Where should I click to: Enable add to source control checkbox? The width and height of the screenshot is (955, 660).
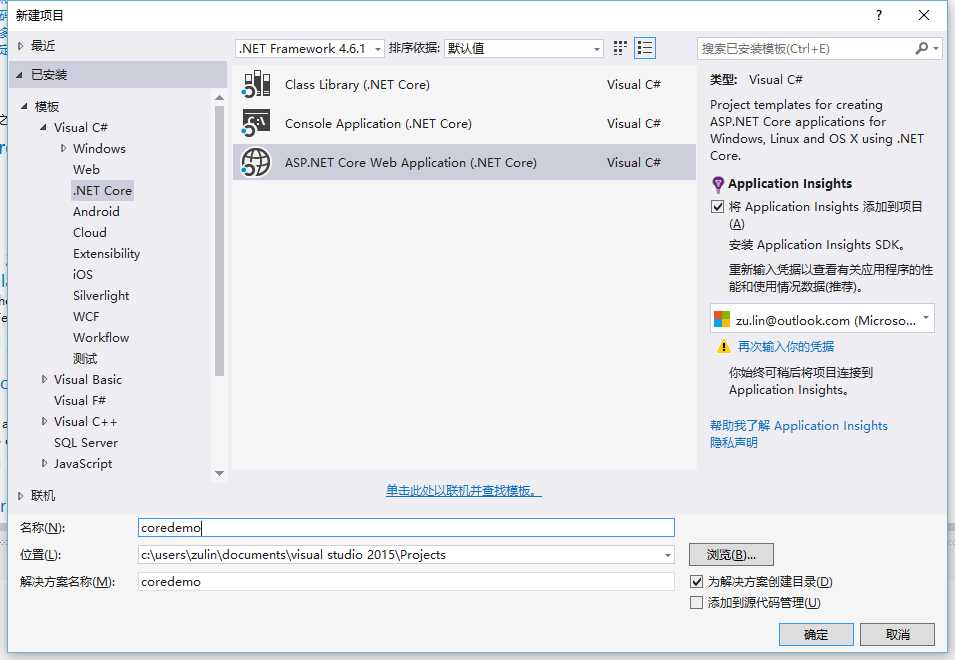pos(697,603)
